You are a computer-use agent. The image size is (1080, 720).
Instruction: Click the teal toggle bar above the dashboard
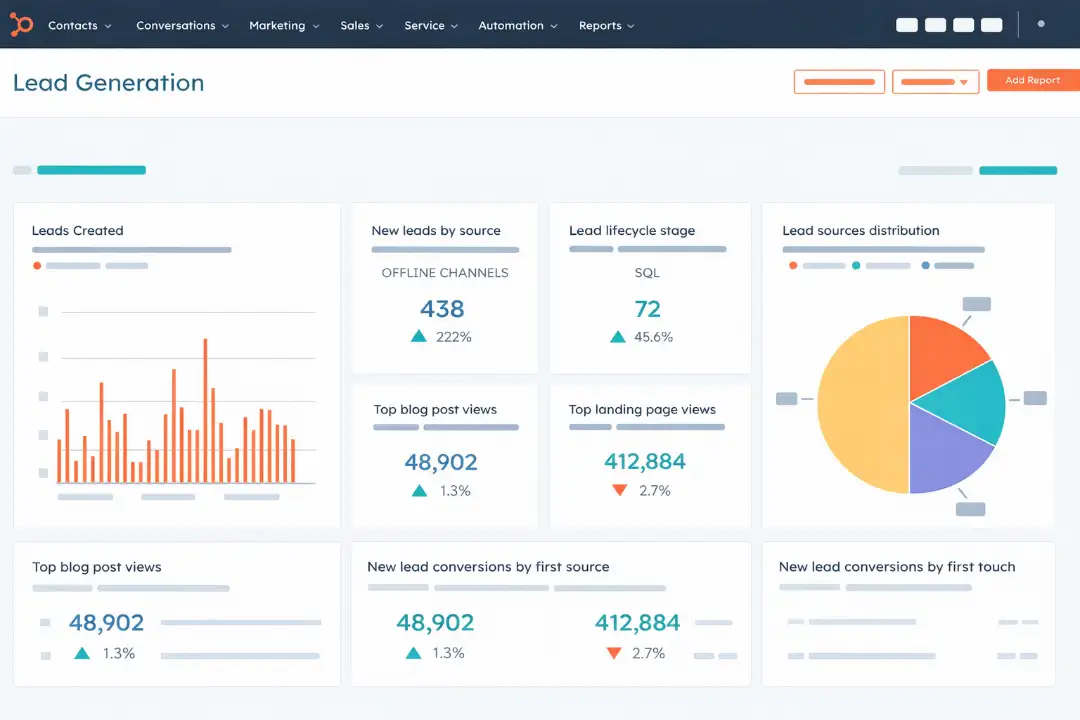click(90, 170)
